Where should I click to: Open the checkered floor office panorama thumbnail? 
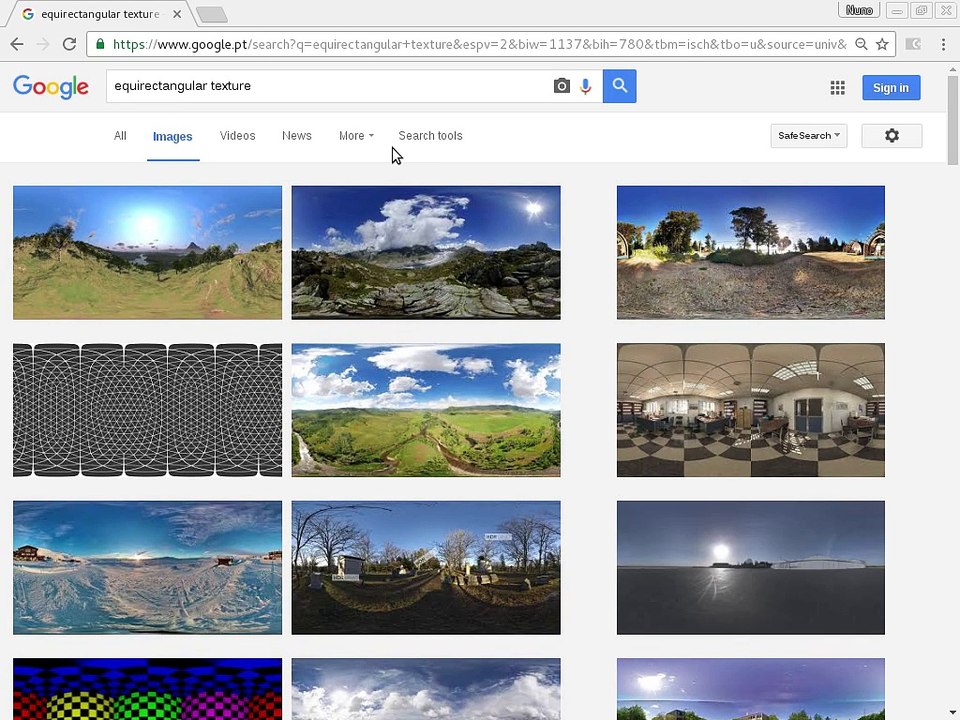click(x=751, y=410)
